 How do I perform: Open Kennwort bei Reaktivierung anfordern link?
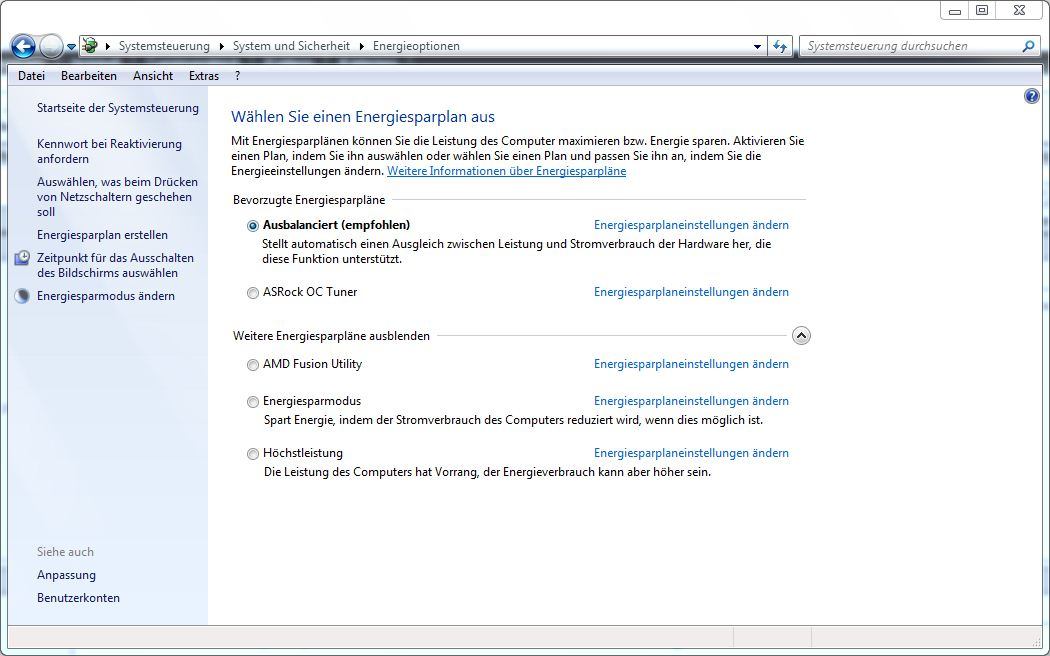pyautogui.click(x=109, y=151)
